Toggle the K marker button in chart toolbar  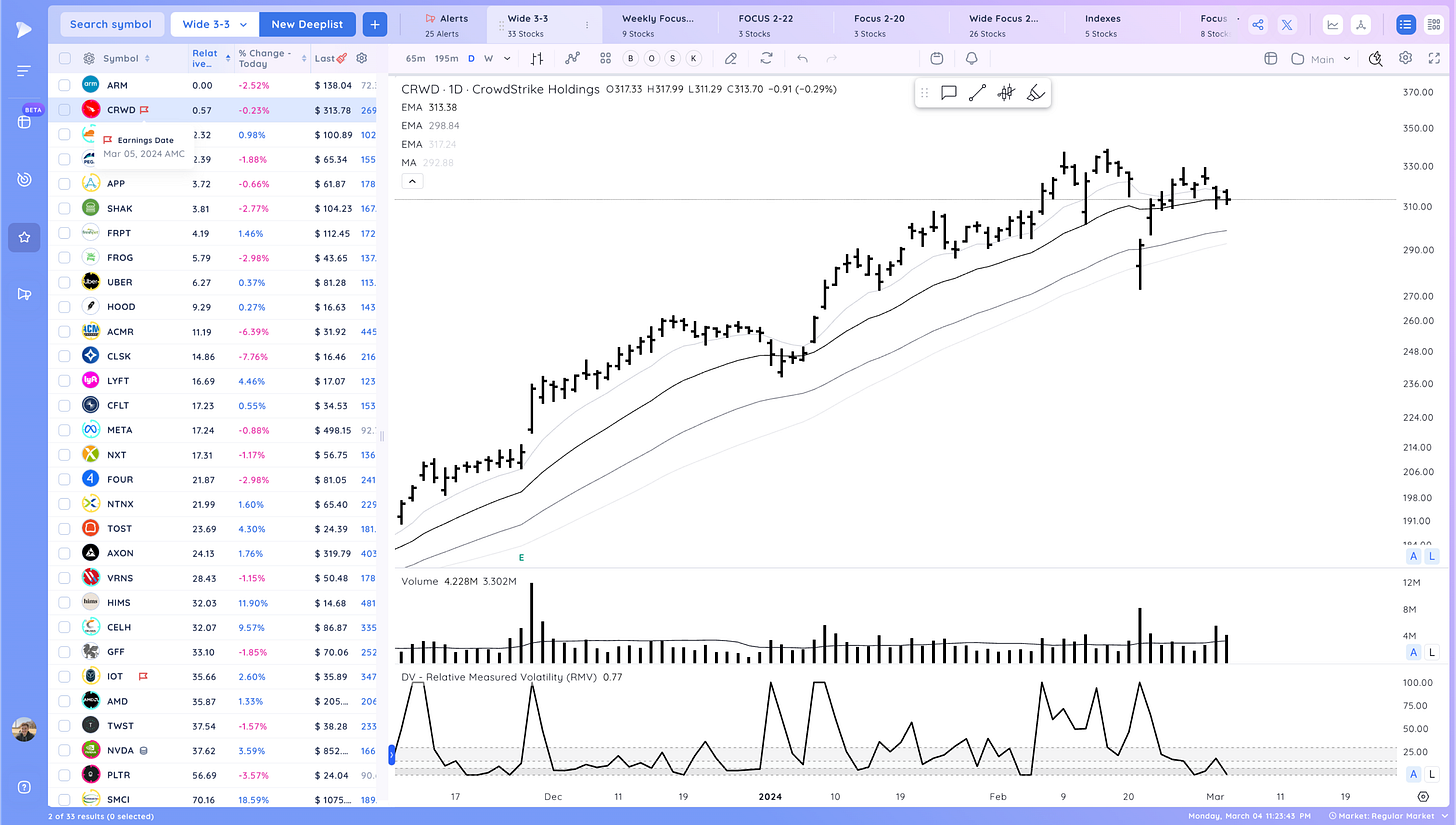(694, 59)
